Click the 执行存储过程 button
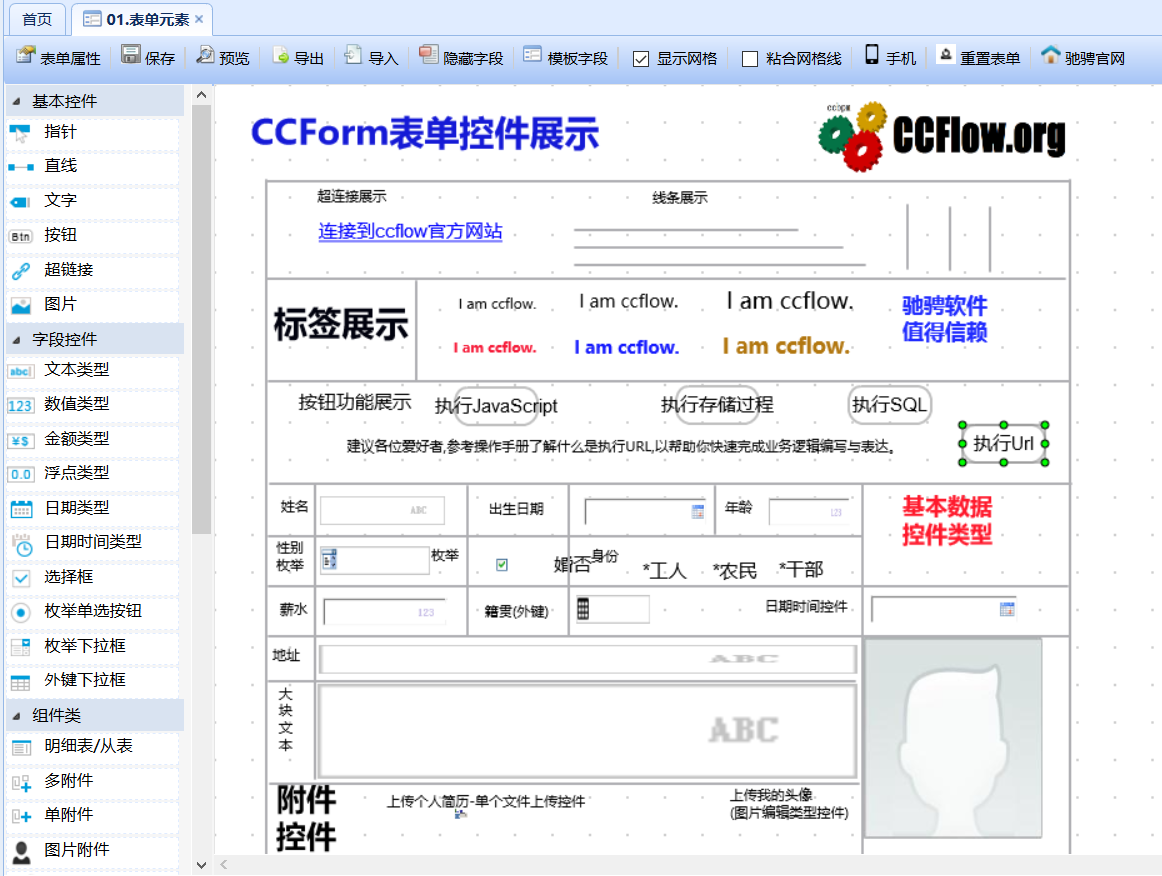The height and width of the screenshot is (876, 1162). pyautogui.click(x=717, y=405)
